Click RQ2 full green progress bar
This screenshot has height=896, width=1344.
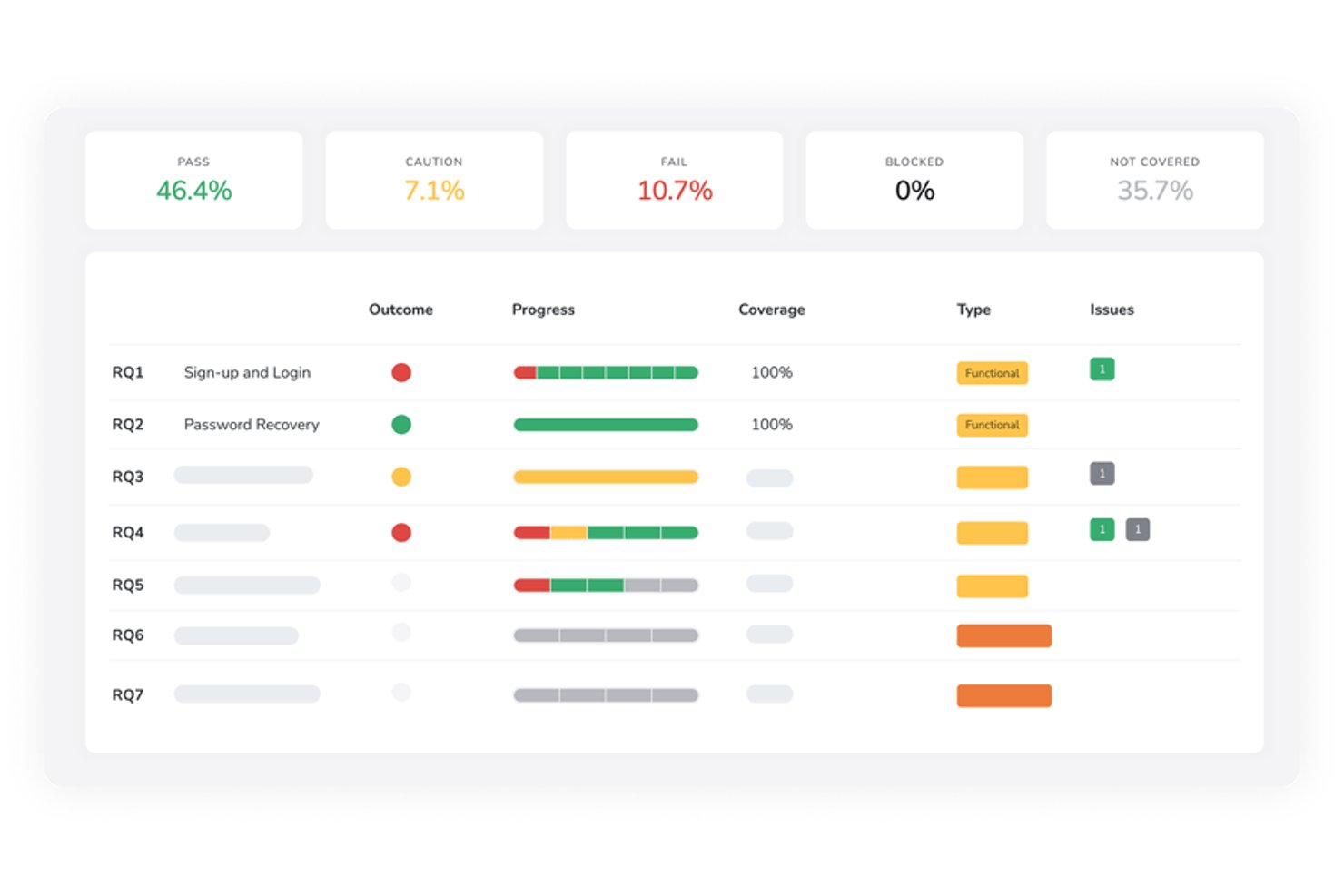tap(606, 425)
